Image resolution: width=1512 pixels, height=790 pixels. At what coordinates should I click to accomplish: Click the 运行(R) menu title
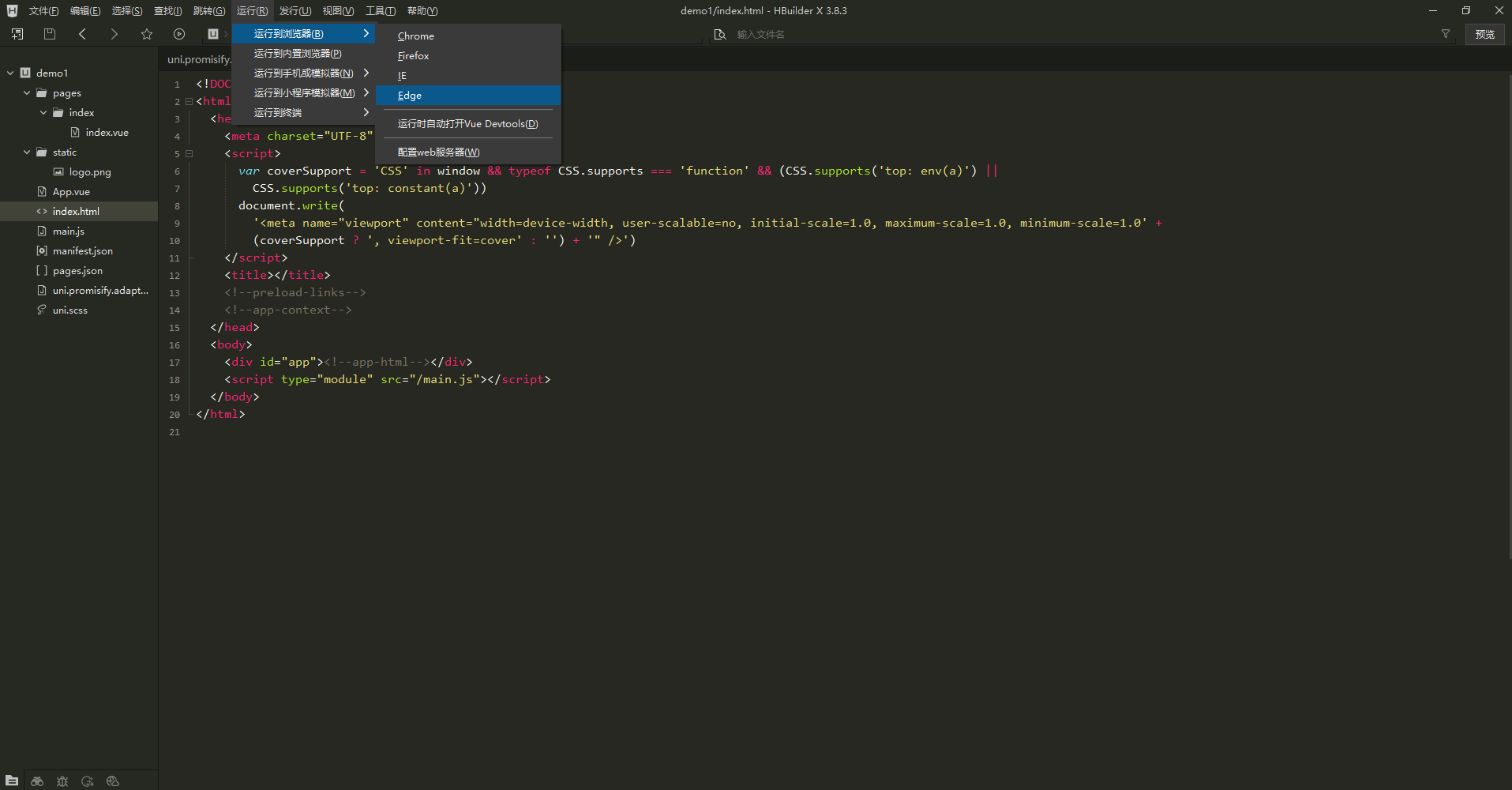tap(252, 10)
